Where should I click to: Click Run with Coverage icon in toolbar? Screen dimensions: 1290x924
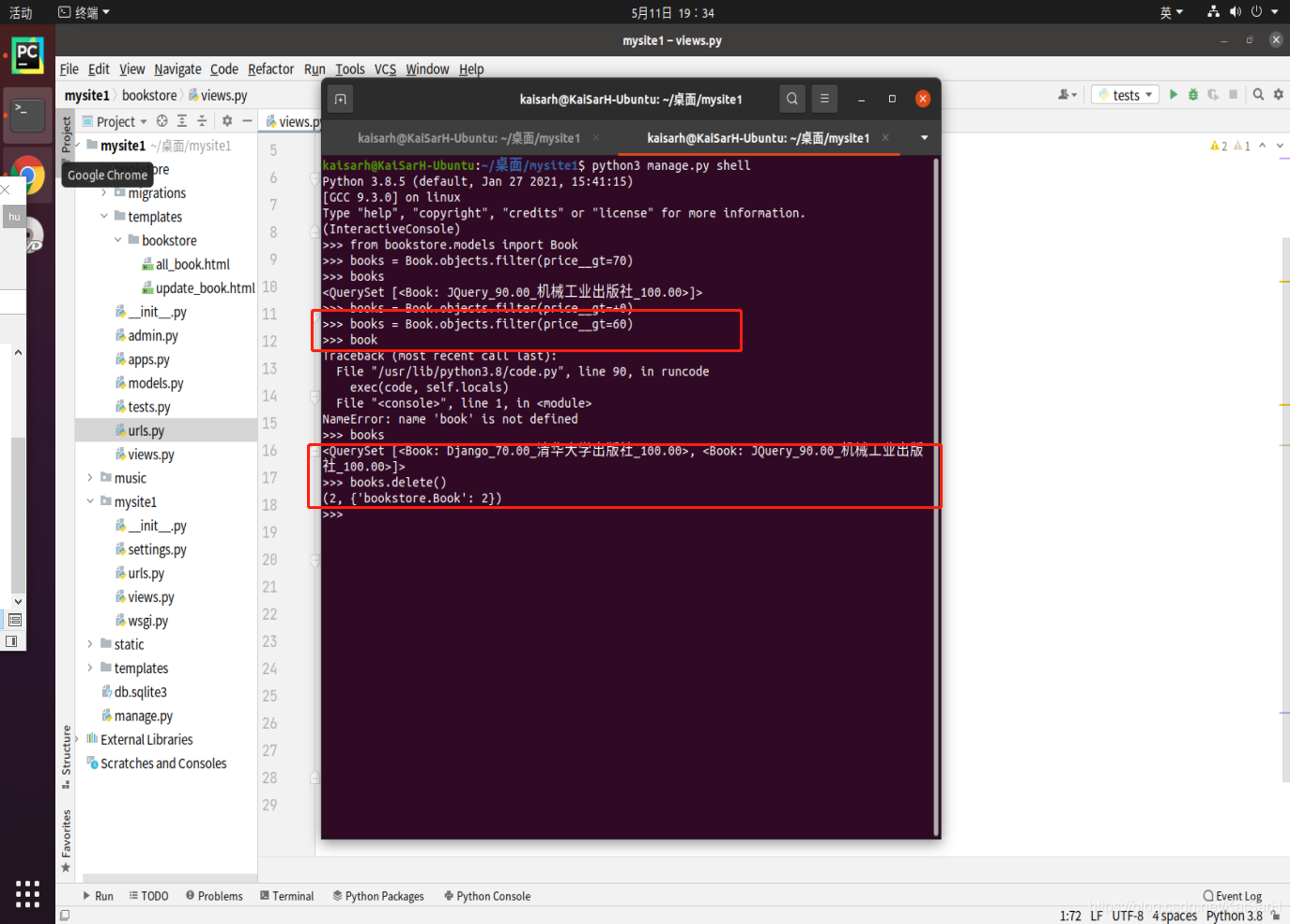[1213, 94]
